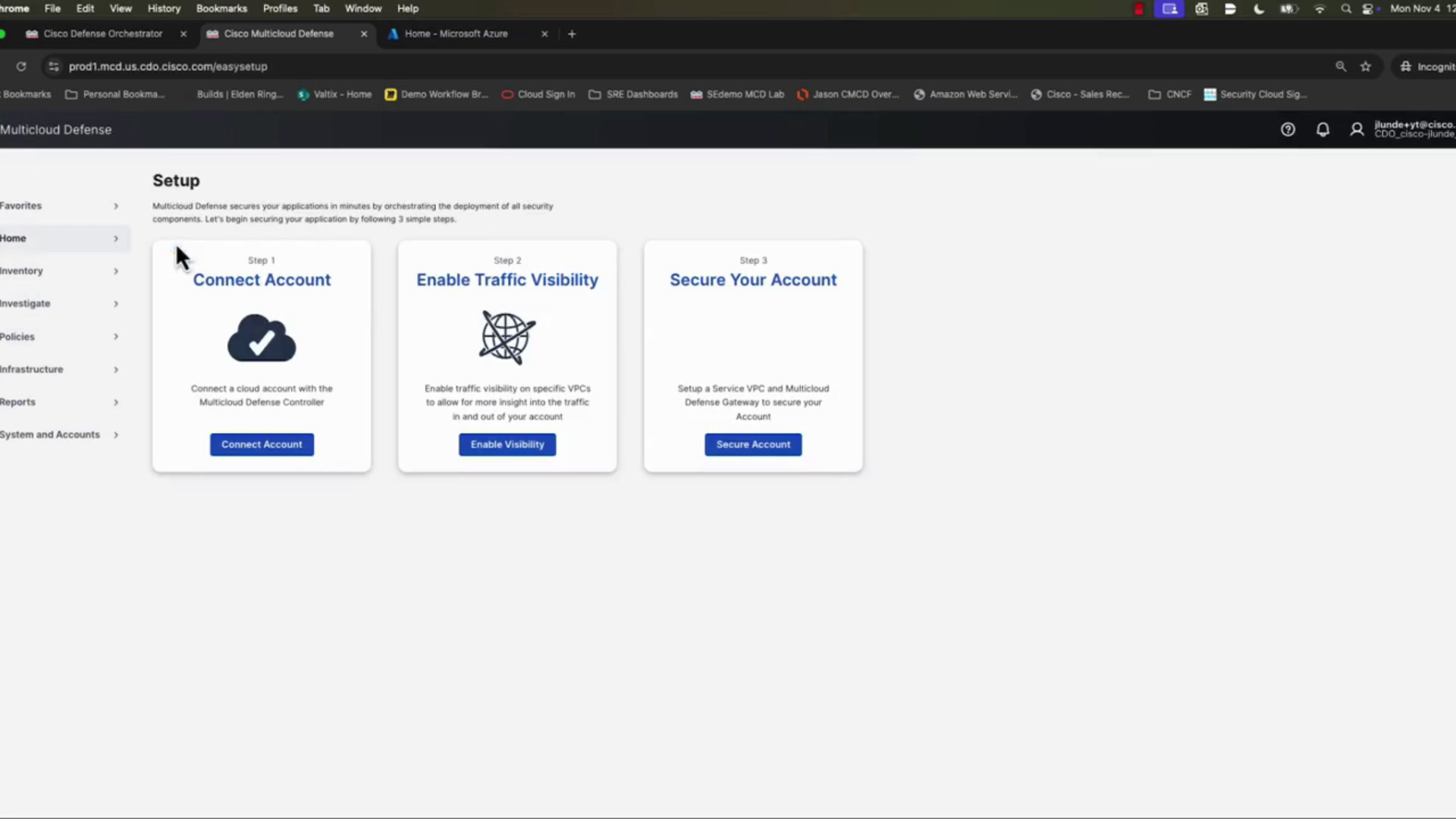The image size is (1456, 819).
Task: Open the user profile icon
Action: point(1357,130)
